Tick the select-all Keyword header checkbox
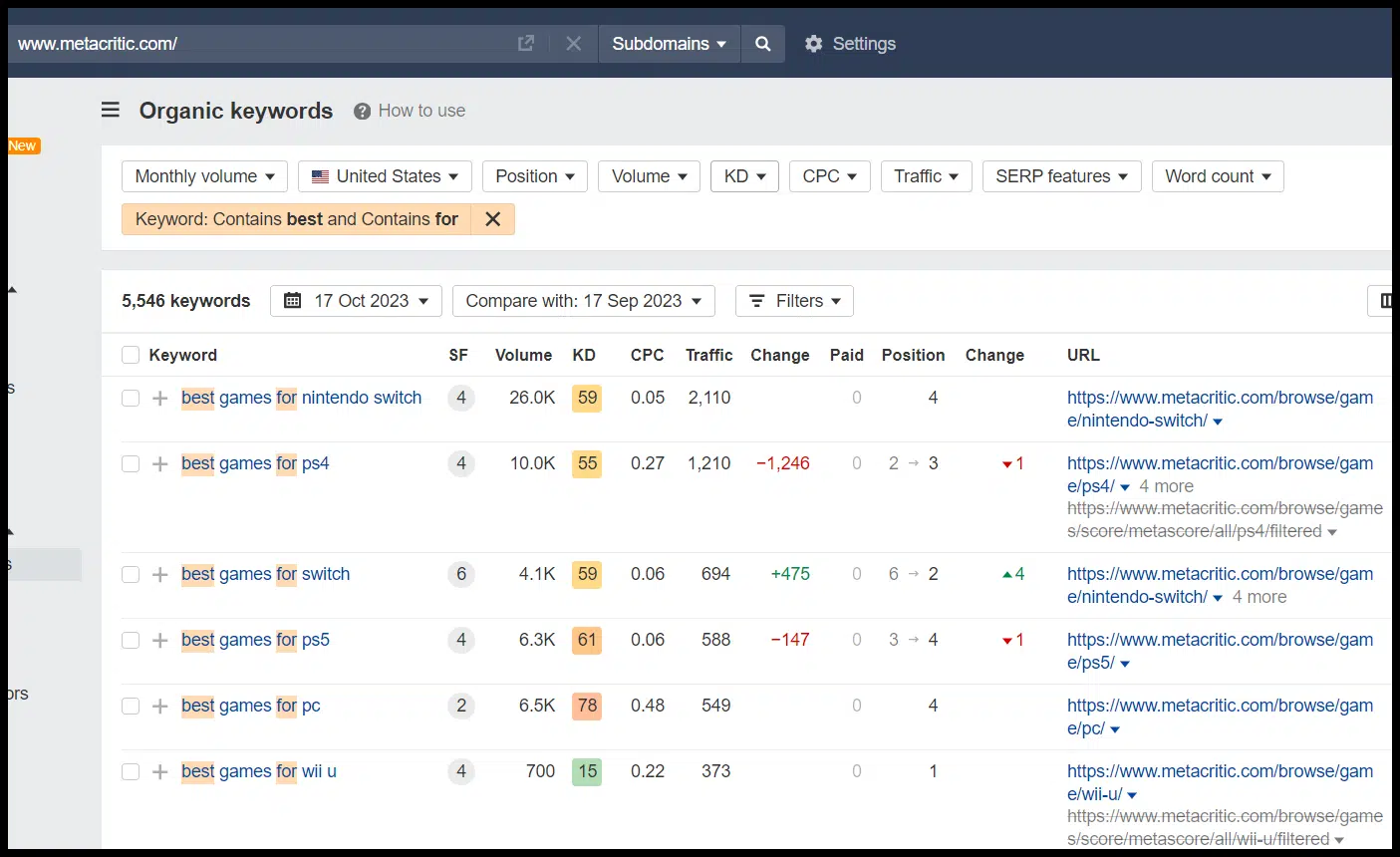Screen dimensions: 1400x857 click(x=131, y=356)
